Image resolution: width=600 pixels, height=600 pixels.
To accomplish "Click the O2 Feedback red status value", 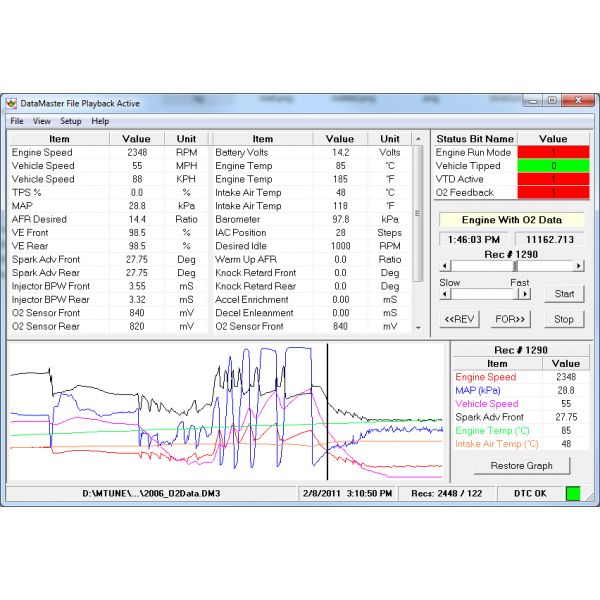I will pyautogui.click(x=553, y=192).
